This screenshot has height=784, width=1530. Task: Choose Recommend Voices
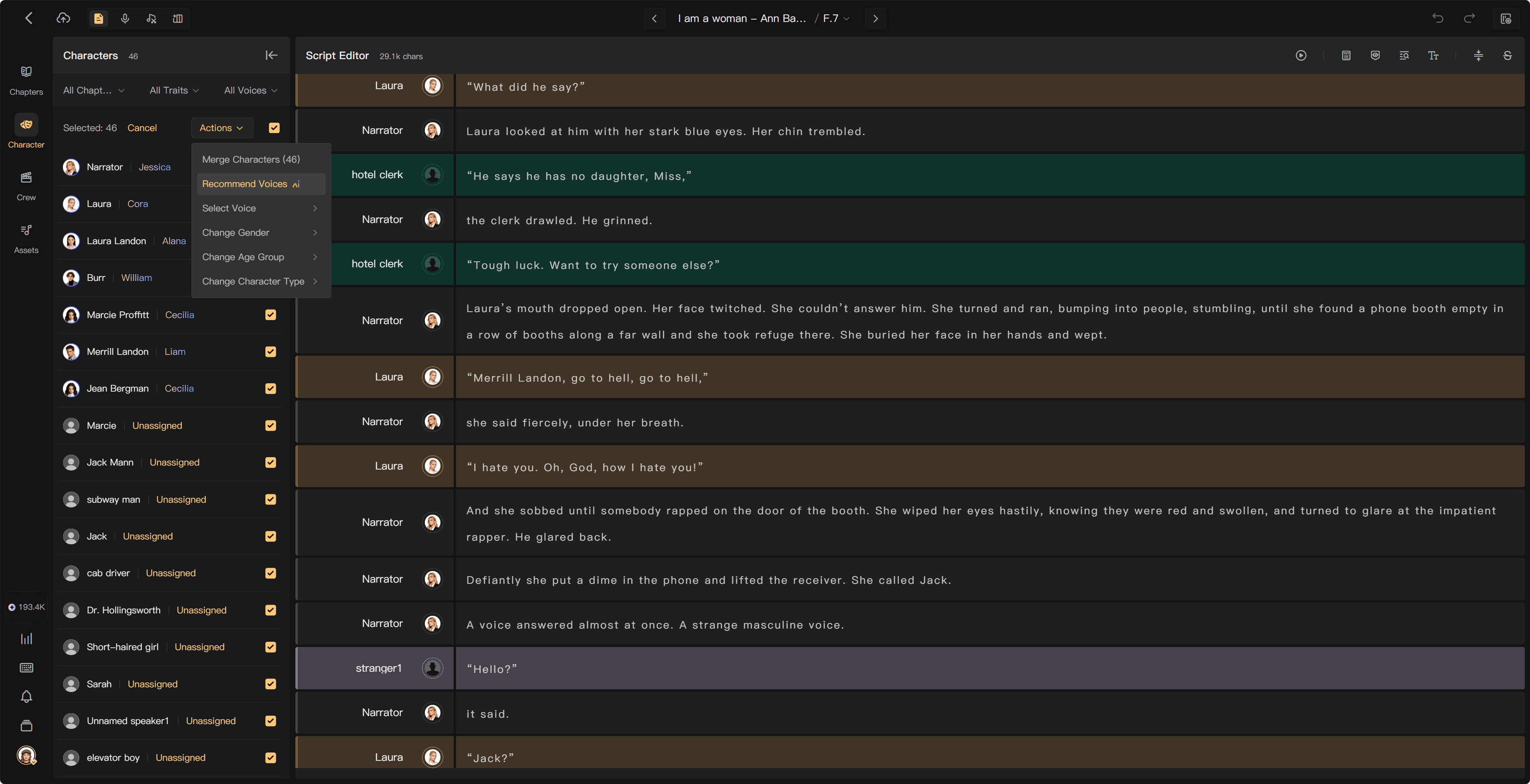[261, 183]
